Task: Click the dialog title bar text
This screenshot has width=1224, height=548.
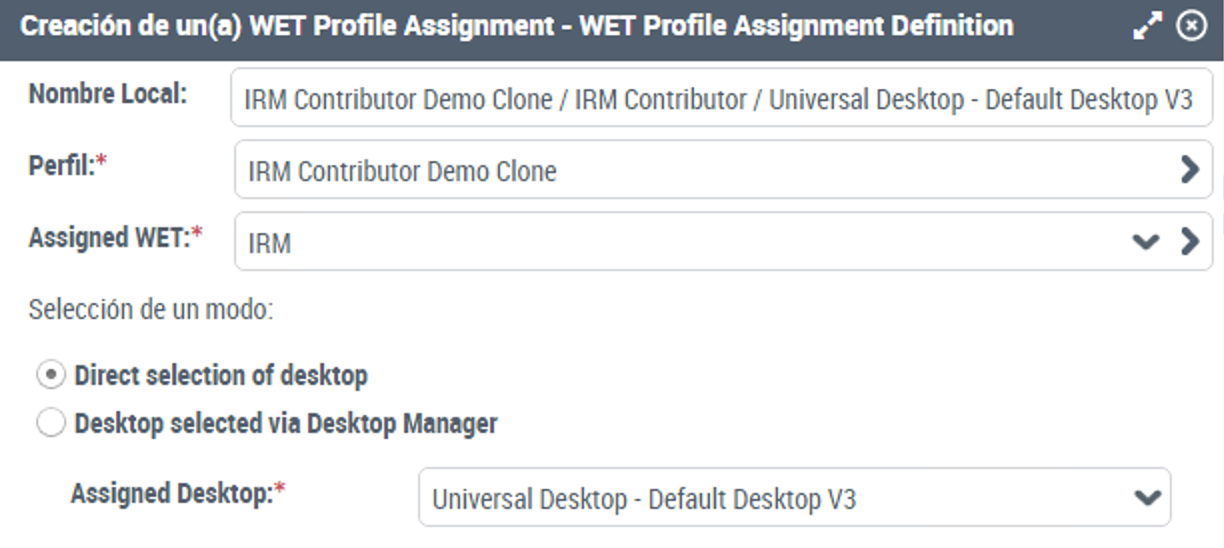Action: coord(517,26)
